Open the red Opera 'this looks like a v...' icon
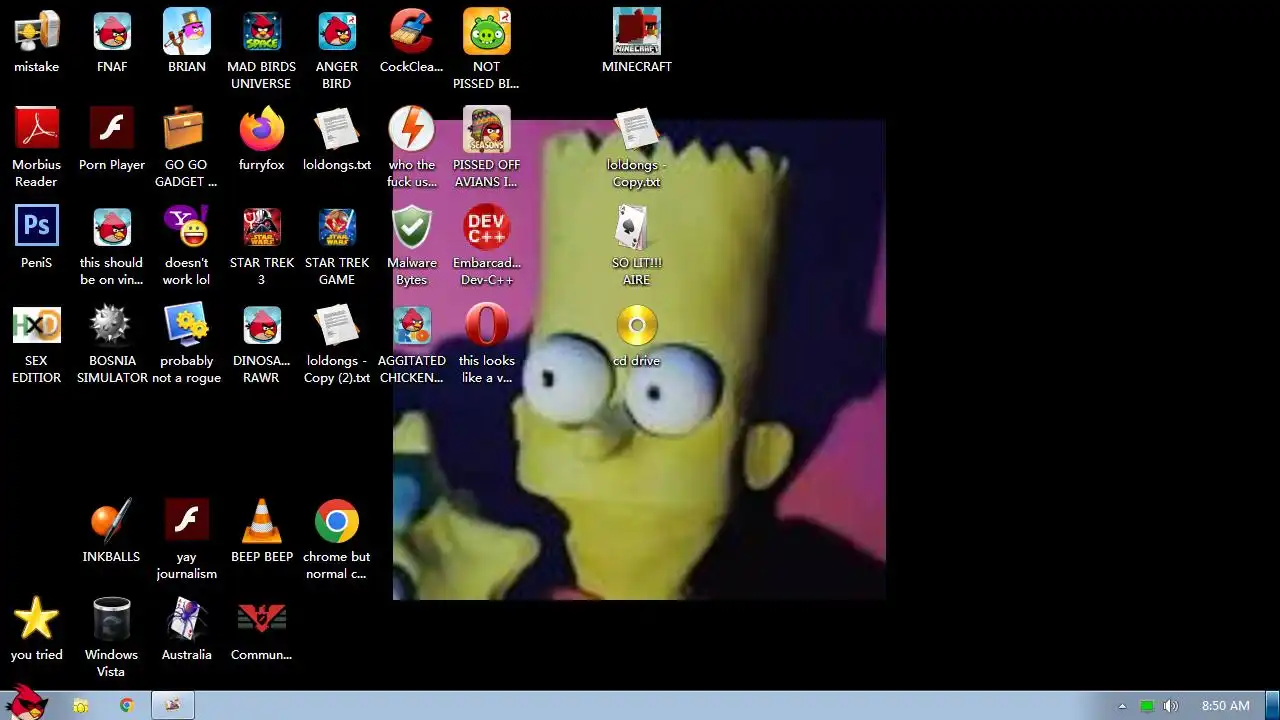The image size is (1280, 720). [487, 344]
